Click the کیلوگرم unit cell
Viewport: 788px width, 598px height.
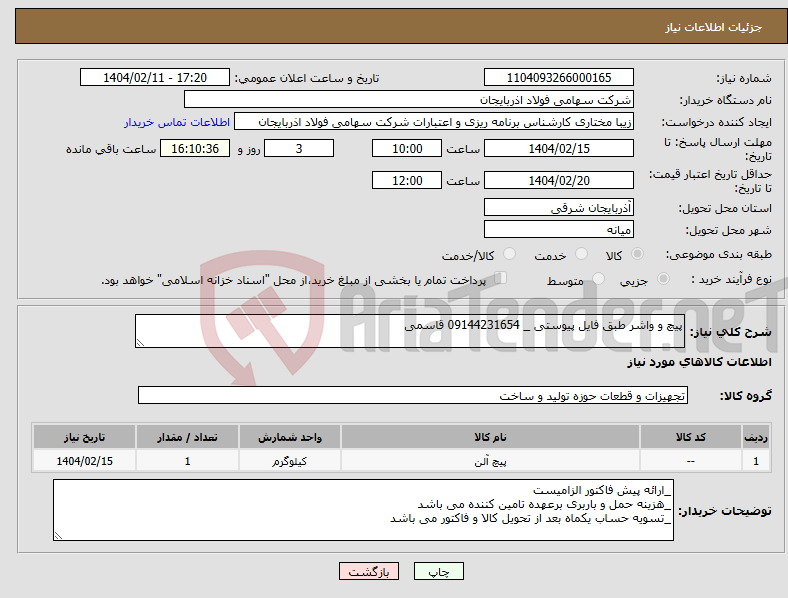pyautogui.click(x=289, y=461)
